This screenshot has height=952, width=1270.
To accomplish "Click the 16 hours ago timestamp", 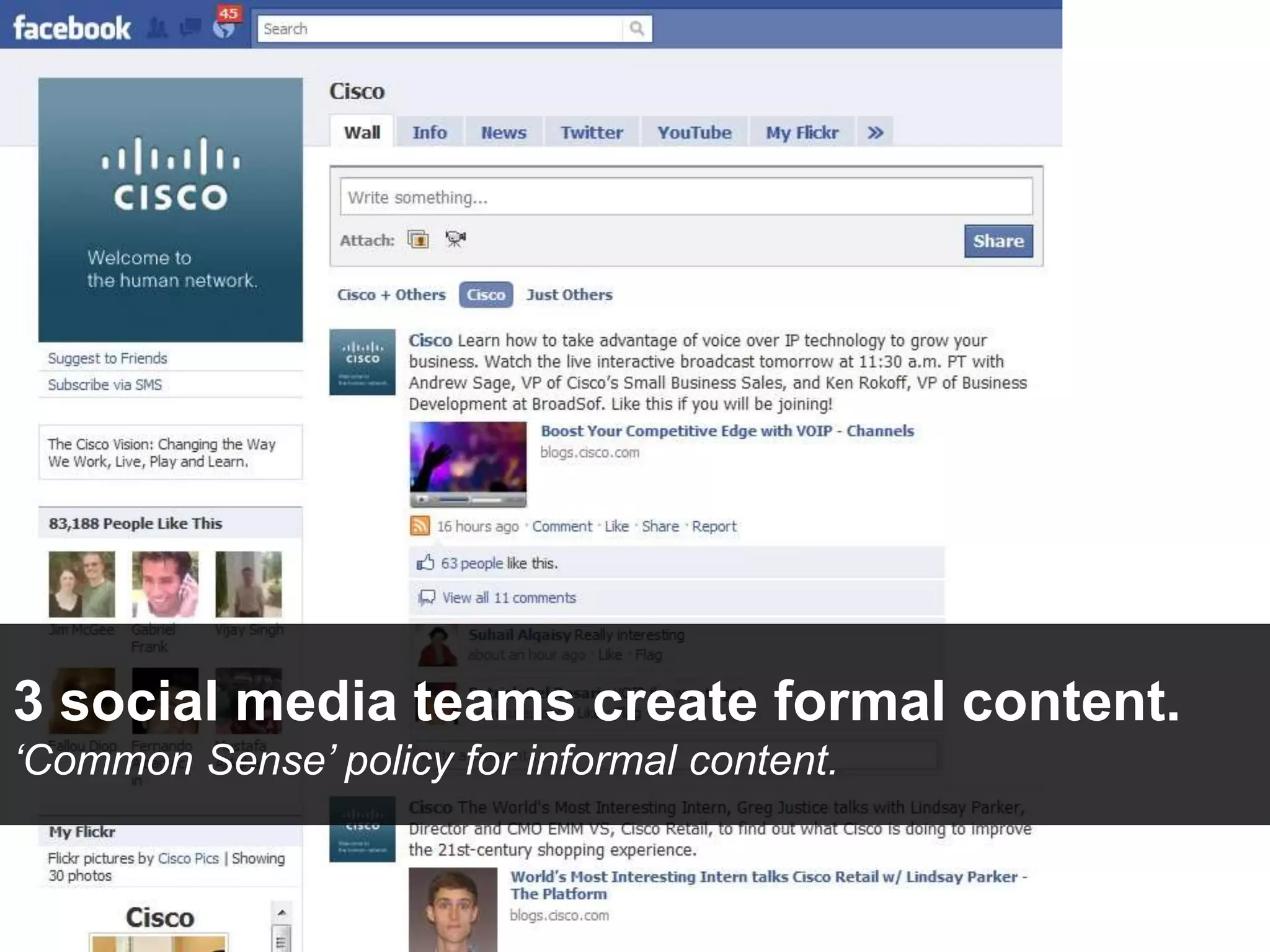I will [477, 526].
